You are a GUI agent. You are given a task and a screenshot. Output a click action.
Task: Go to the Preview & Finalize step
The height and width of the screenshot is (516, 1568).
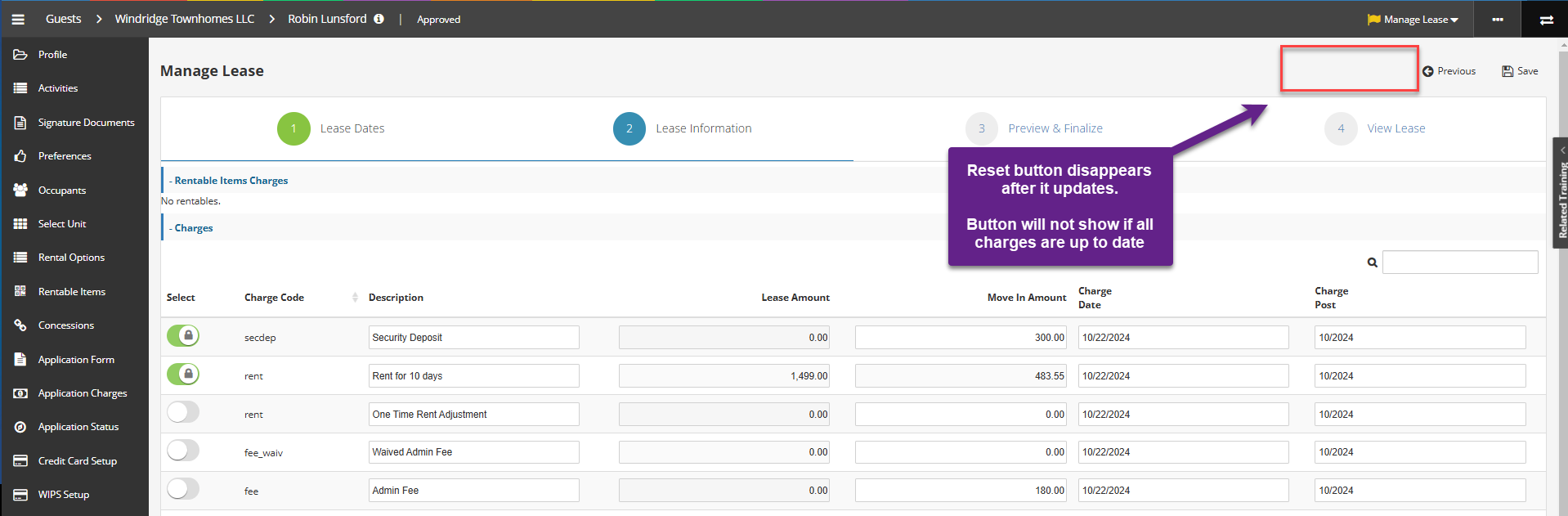(x=1055, y=128)
